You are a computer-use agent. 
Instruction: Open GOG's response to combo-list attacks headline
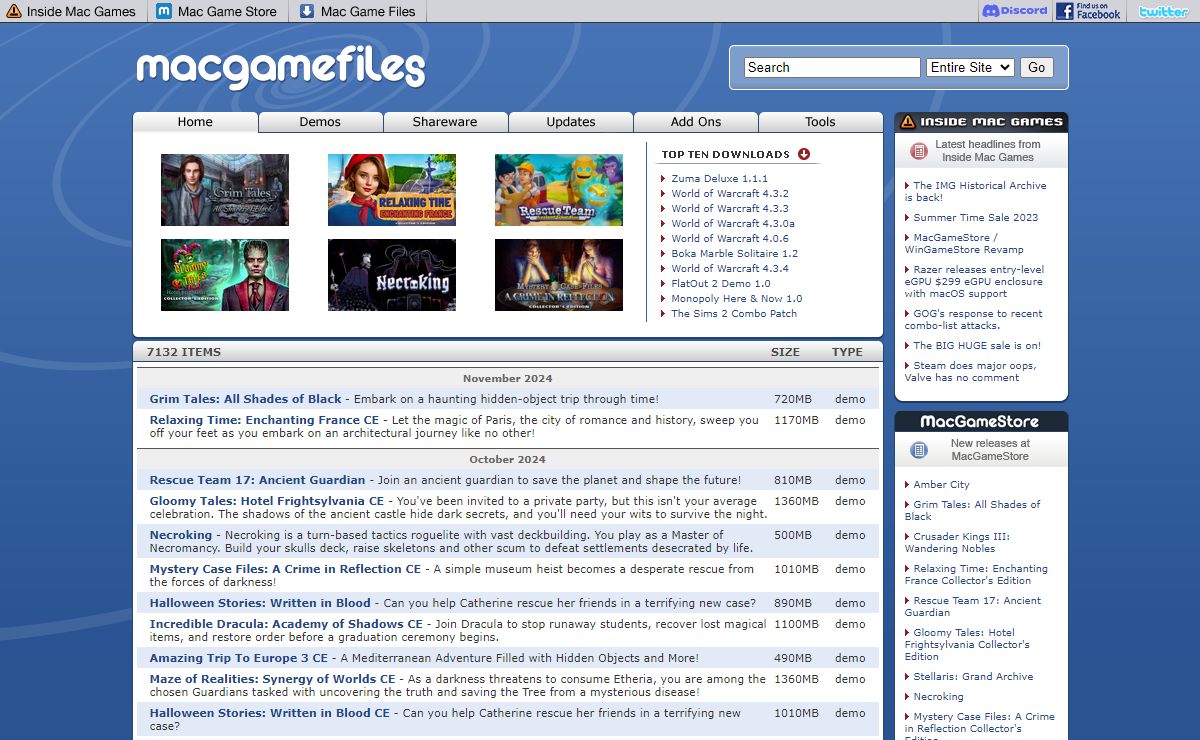[x=974, y=319]
